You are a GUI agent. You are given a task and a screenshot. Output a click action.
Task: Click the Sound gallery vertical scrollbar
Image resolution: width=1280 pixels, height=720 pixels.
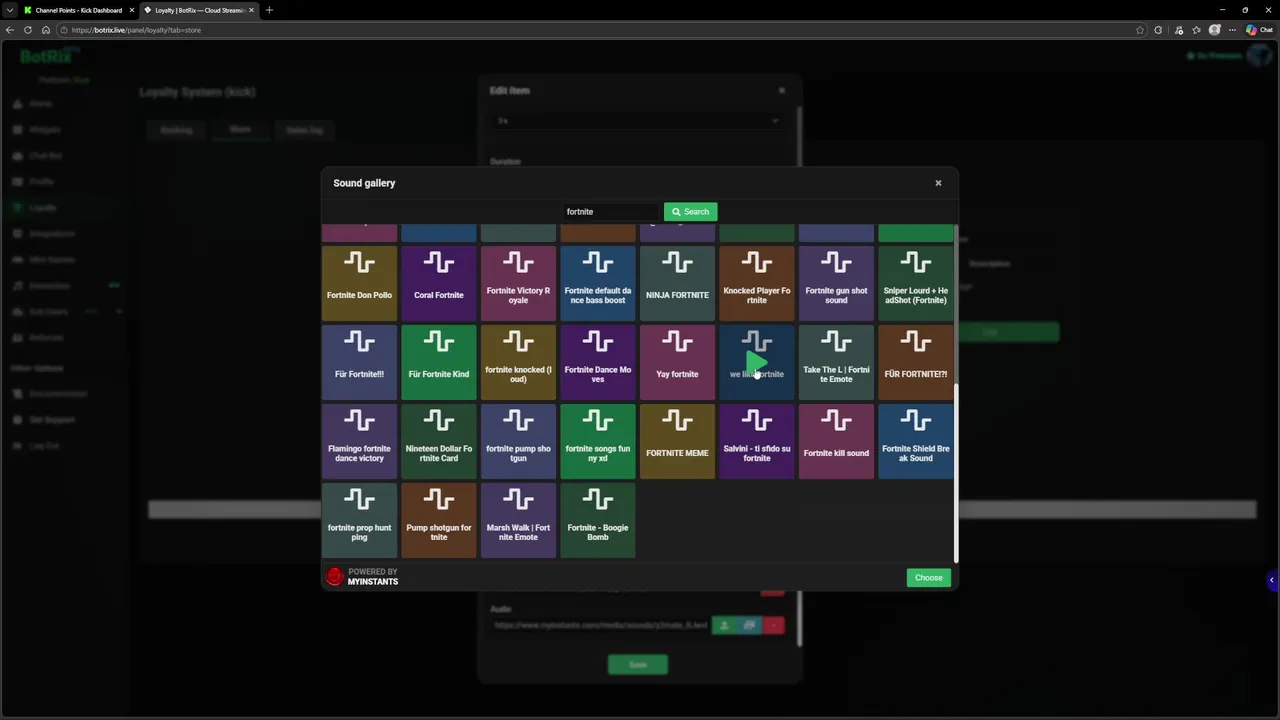click(x=956, y=472)
